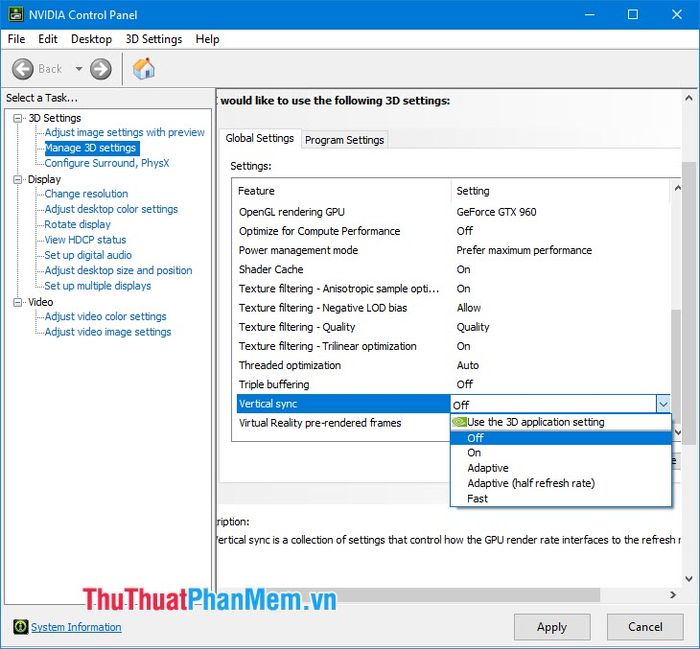Choose Adaptive (half refresh rate) option
This screenshot has height=649, width=700.
pos(561,483)
